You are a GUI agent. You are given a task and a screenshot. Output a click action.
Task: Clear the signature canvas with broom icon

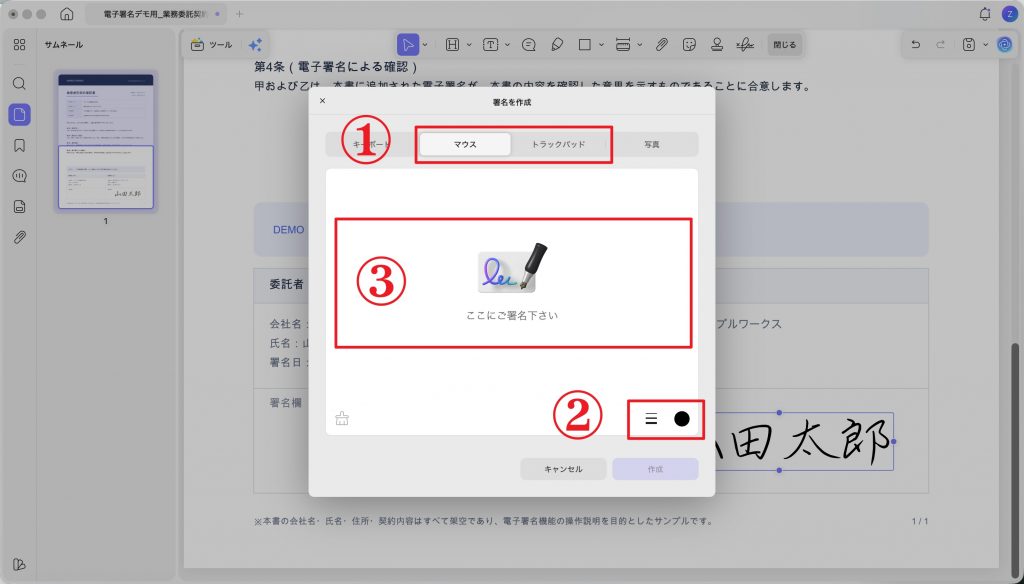[342, 419]
